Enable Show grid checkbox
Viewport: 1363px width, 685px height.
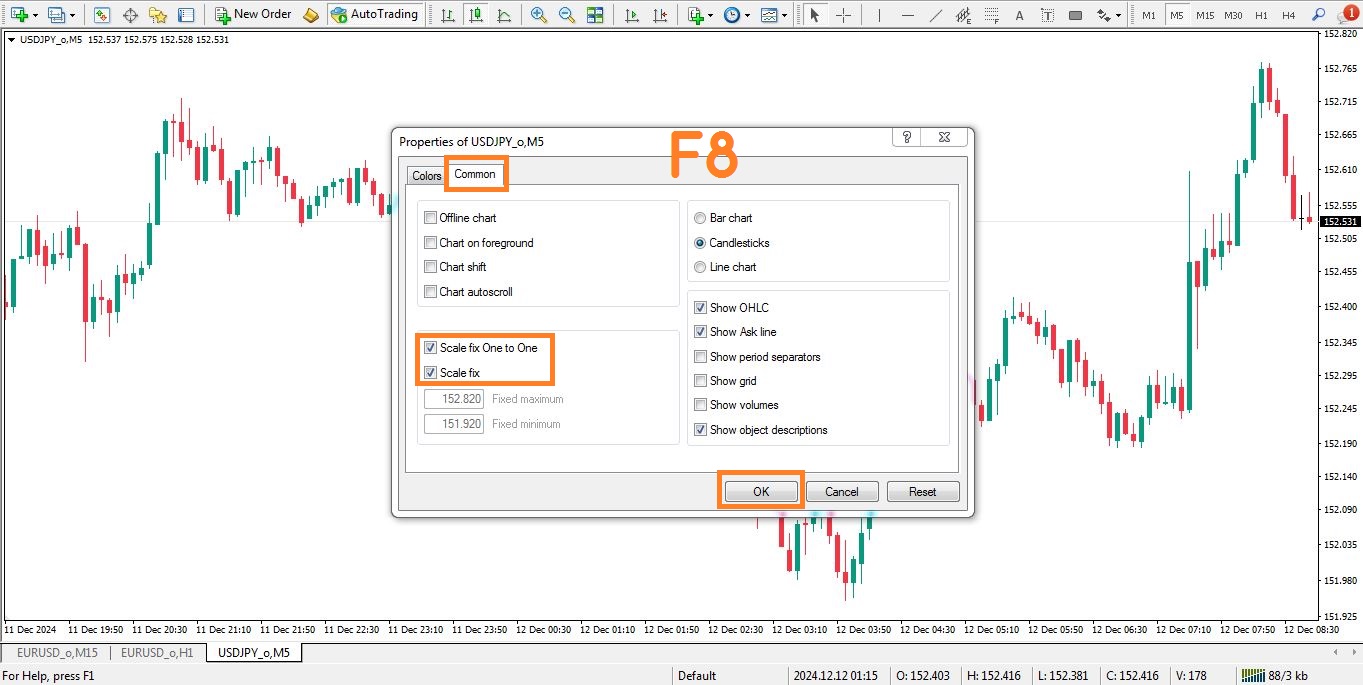tap(701, 381)
